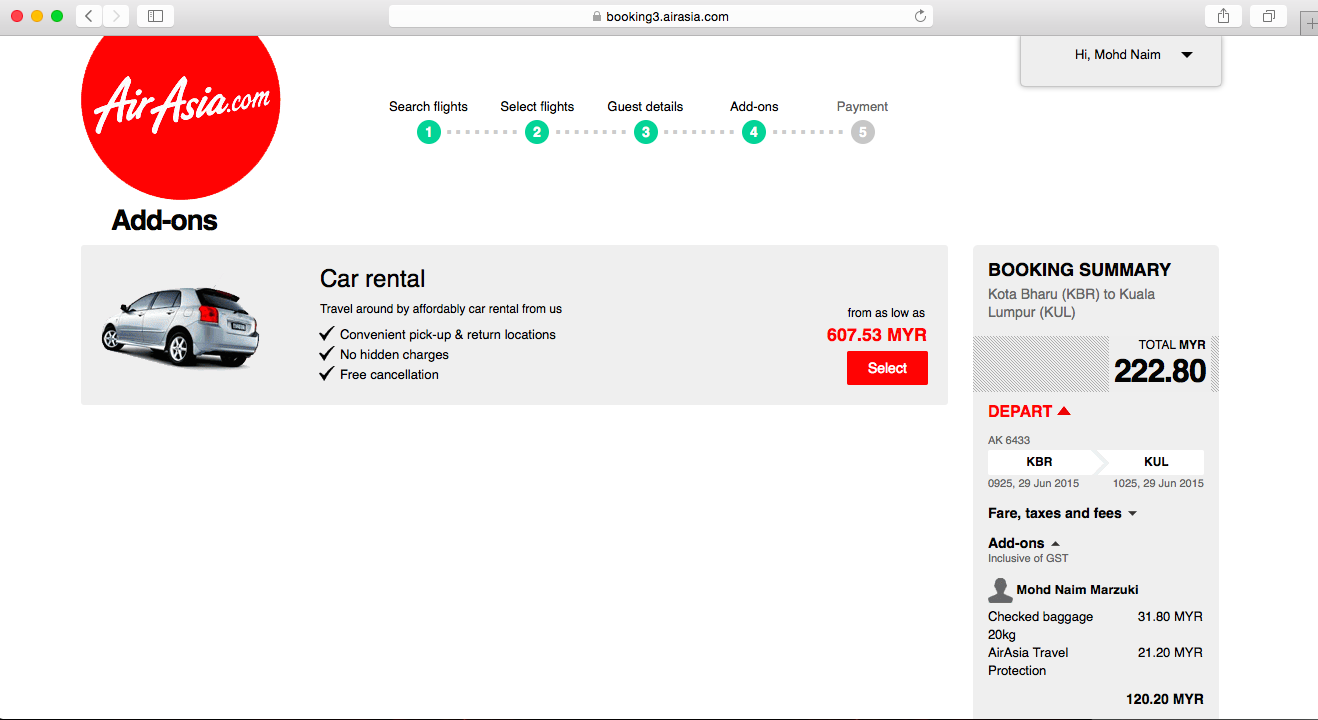Go forward with Safari's forward arrow

click(116, 16)
